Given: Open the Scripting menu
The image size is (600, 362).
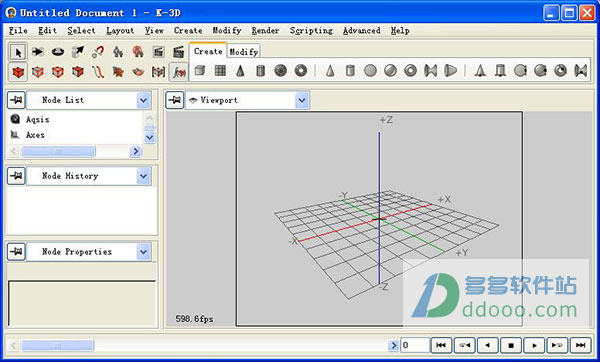Looking at the screenshot, I should [311, 31].
